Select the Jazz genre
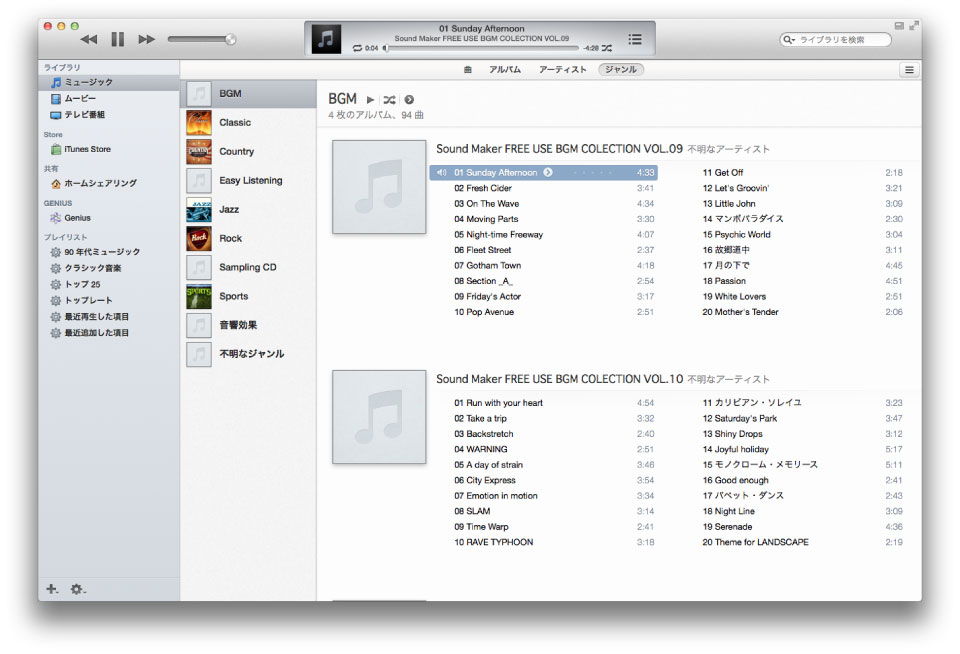The height and width of the screenshot is (654, 960). [x=249, y=209]
